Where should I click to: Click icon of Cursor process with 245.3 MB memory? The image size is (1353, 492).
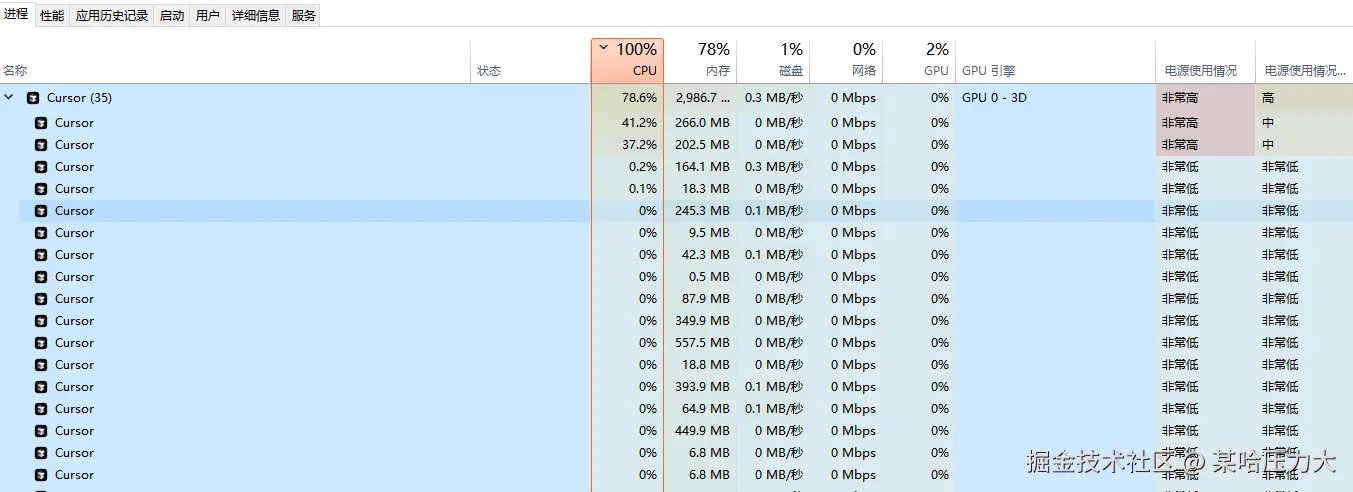coord(41,211)
